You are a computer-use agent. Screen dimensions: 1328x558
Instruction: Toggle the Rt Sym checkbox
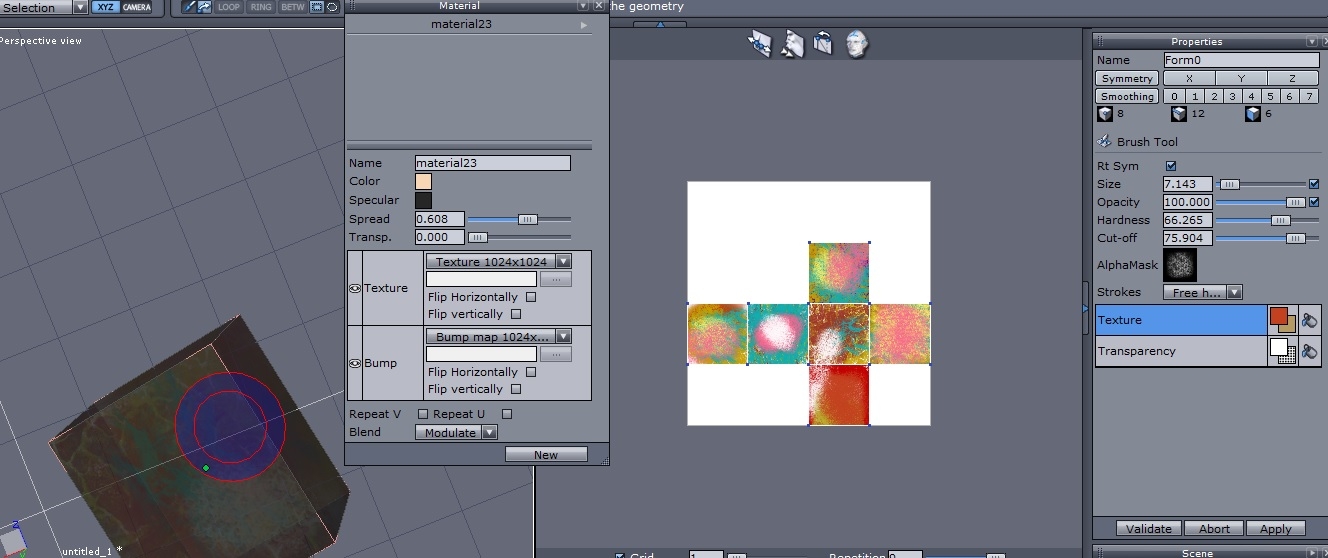[x=1171, y=166]
